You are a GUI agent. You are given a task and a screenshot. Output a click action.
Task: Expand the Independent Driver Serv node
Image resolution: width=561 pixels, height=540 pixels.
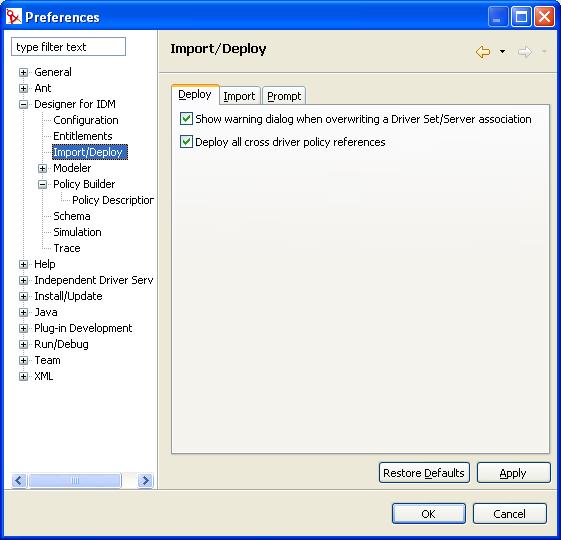point(23,280)
